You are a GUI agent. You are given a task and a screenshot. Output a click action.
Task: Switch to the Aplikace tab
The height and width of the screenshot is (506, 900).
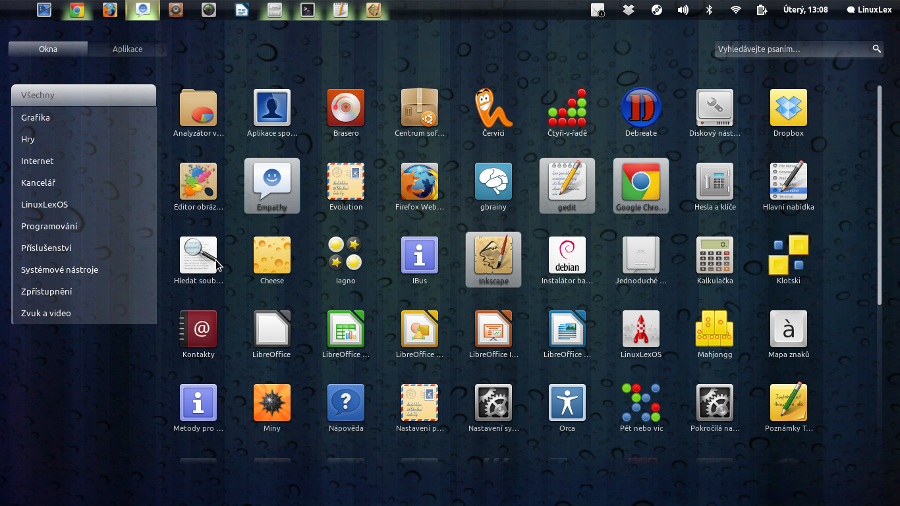127,49
